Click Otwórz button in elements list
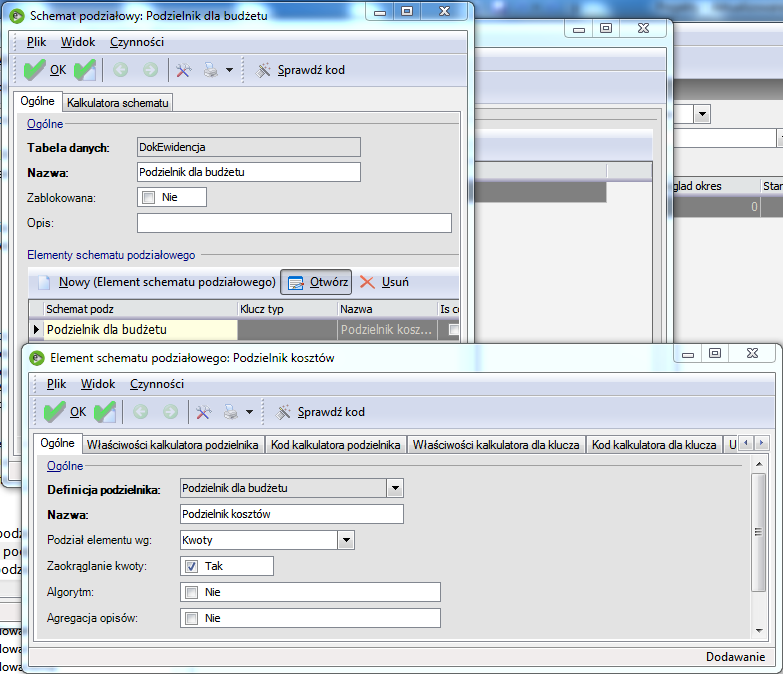The image size is (783, 674). 316,282
